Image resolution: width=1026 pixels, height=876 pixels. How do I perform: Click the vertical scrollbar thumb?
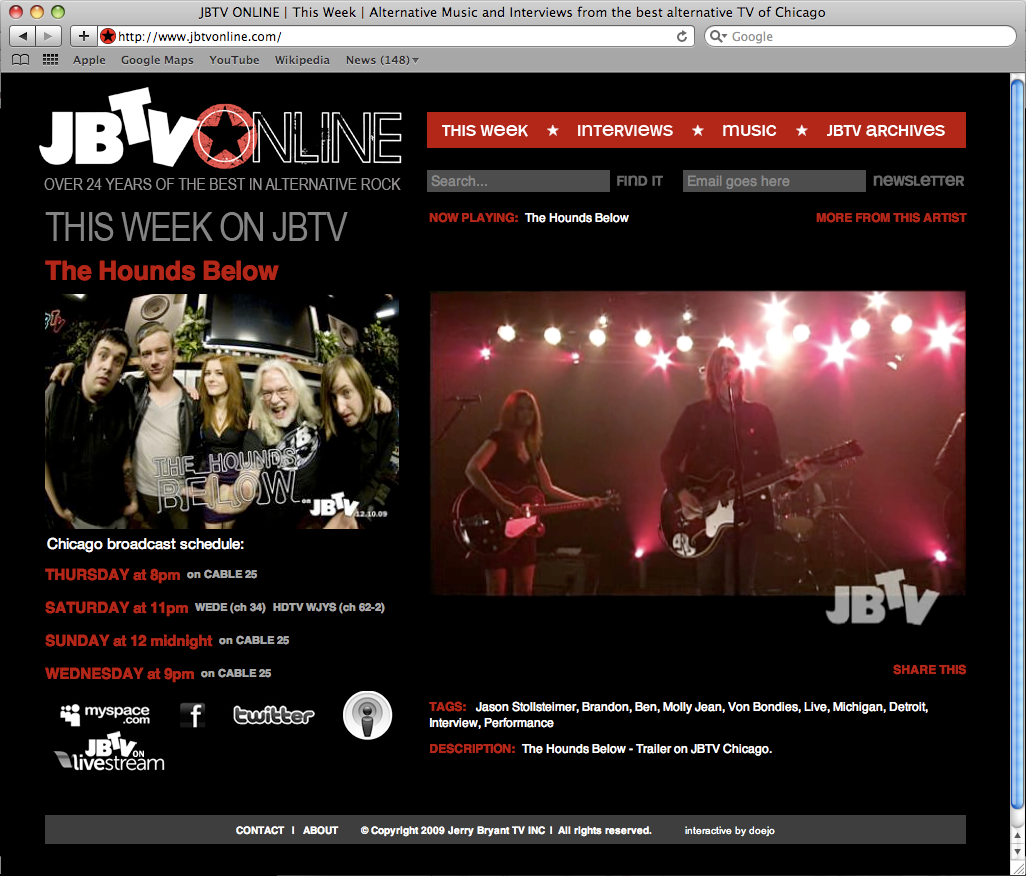1017,445
